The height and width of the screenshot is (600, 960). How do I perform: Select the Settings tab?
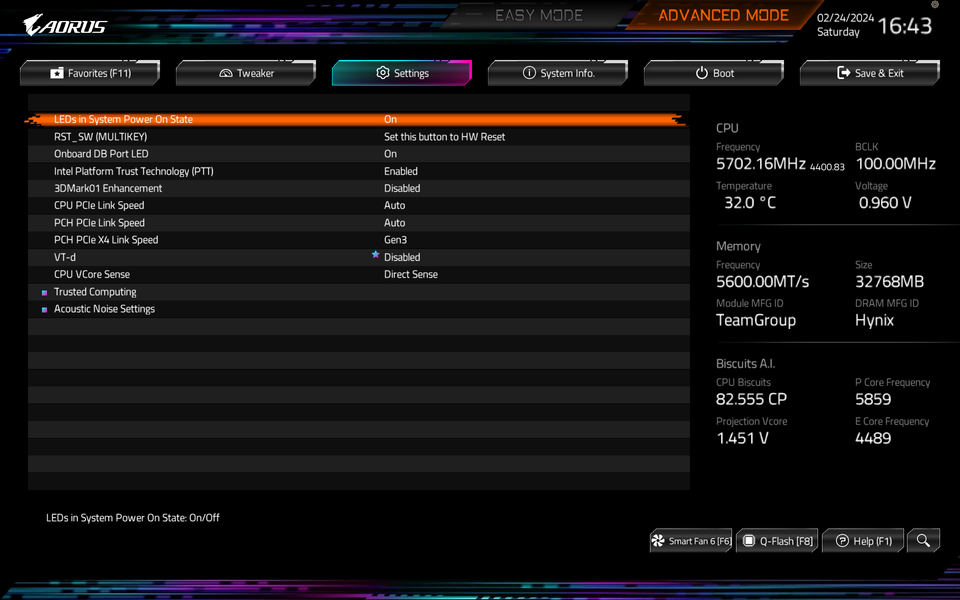tap(402, 73)
